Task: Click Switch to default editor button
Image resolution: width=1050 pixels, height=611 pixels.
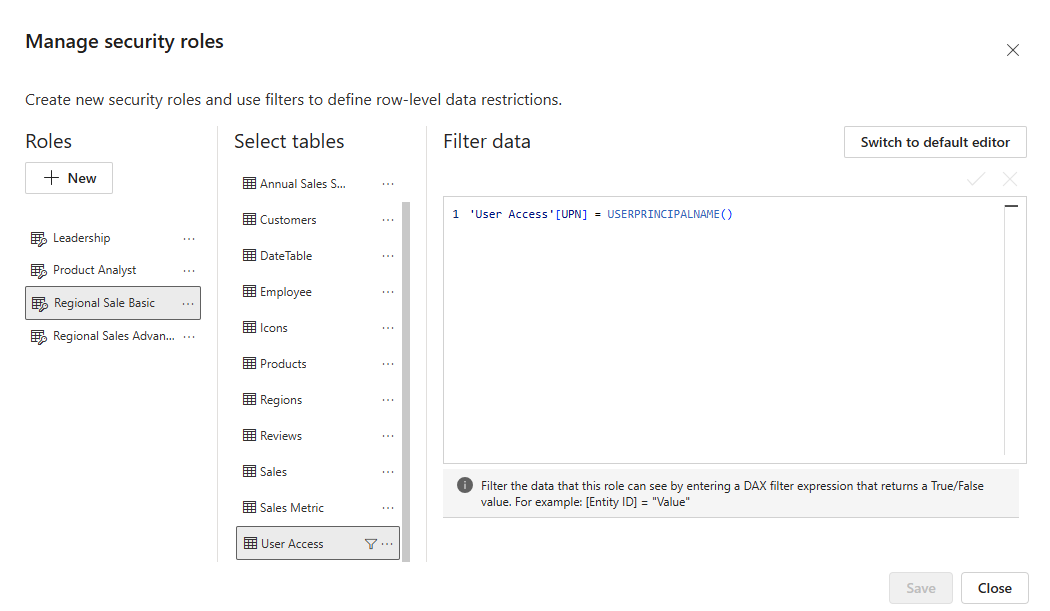Action: [x=935, y=142]
